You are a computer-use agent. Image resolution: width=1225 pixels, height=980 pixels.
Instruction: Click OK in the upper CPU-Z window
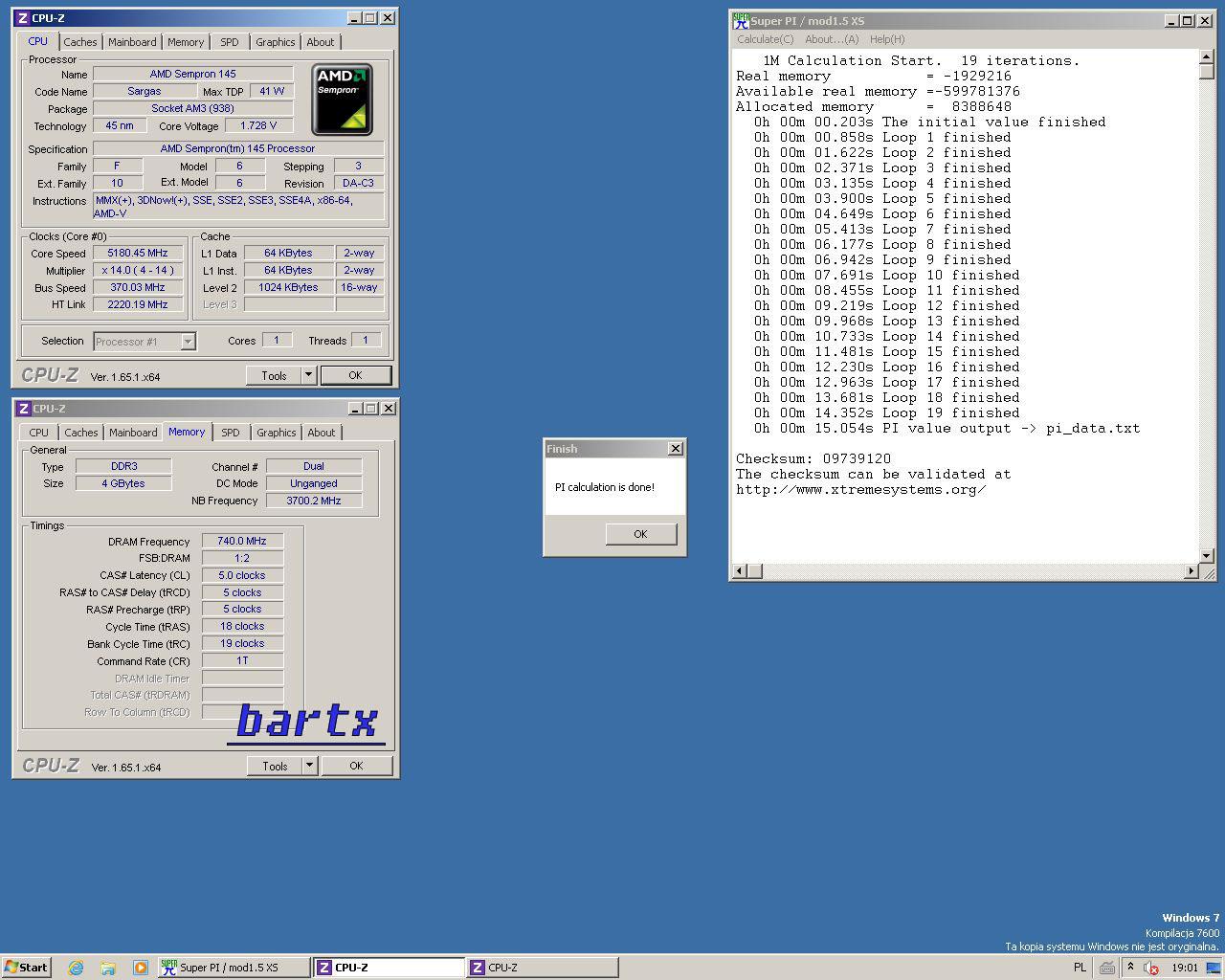[x=355, y=375]
